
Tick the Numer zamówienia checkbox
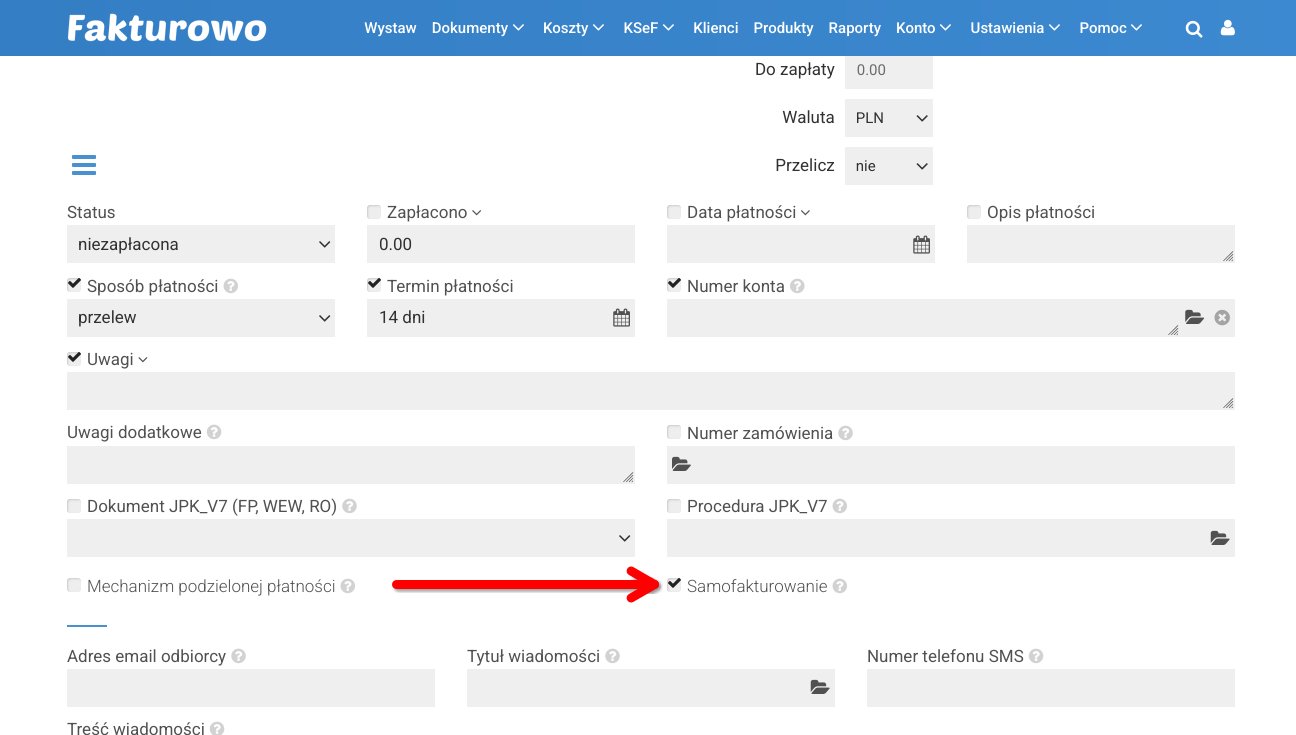click(x=675, y=433)
